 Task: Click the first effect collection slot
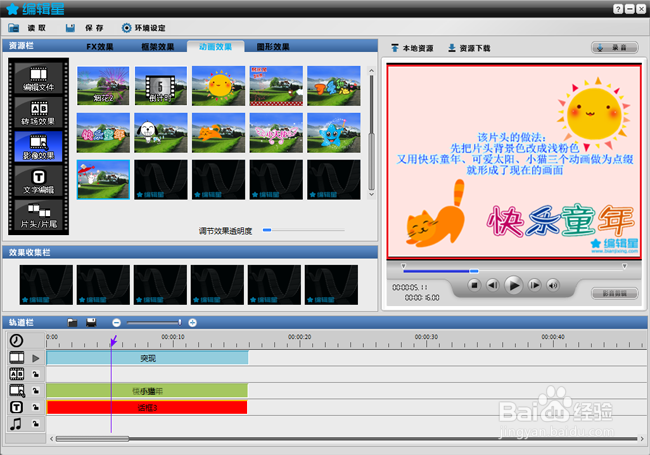pos(46,285)
